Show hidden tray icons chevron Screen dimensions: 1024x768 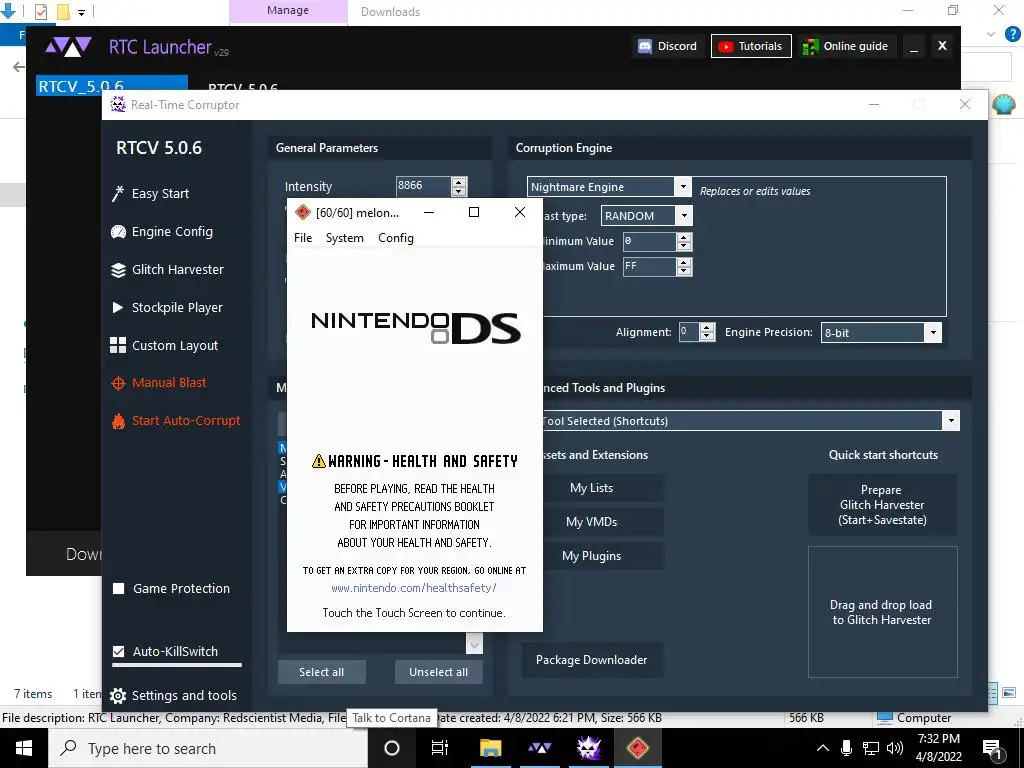823,748
